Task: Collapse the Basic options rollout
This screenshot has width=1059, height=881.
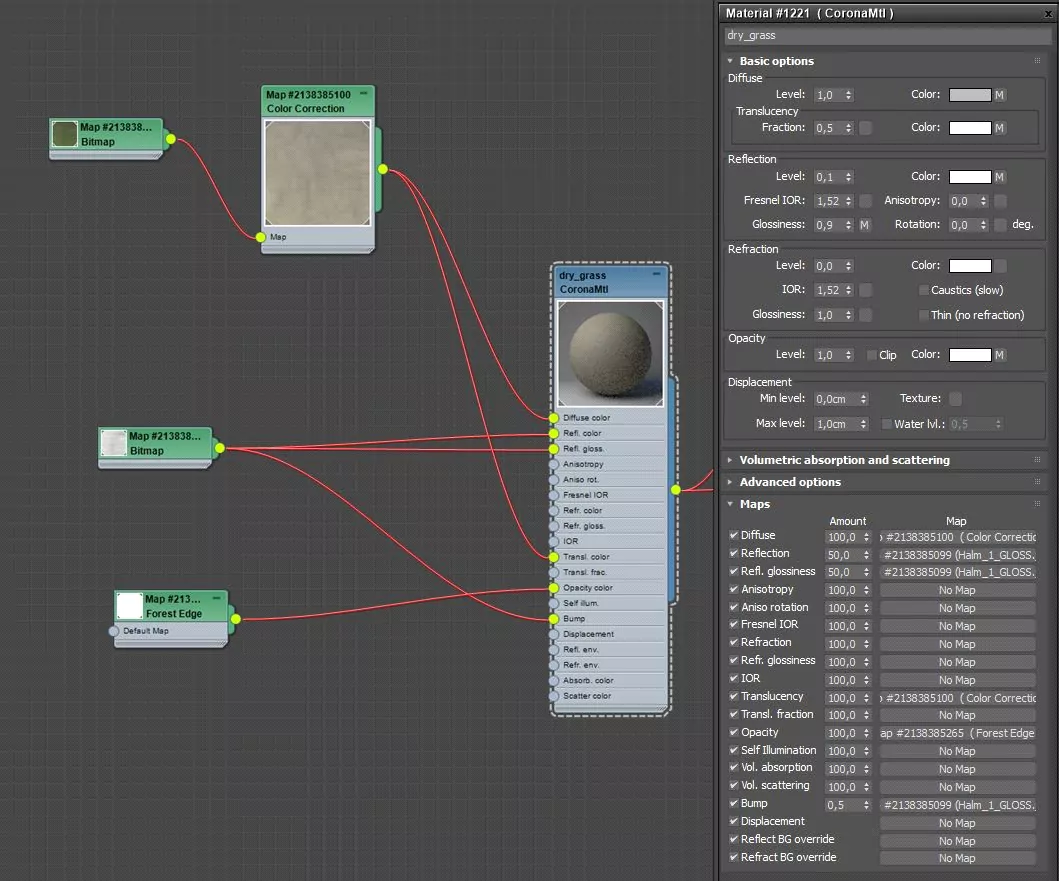Action: (776, 61)
